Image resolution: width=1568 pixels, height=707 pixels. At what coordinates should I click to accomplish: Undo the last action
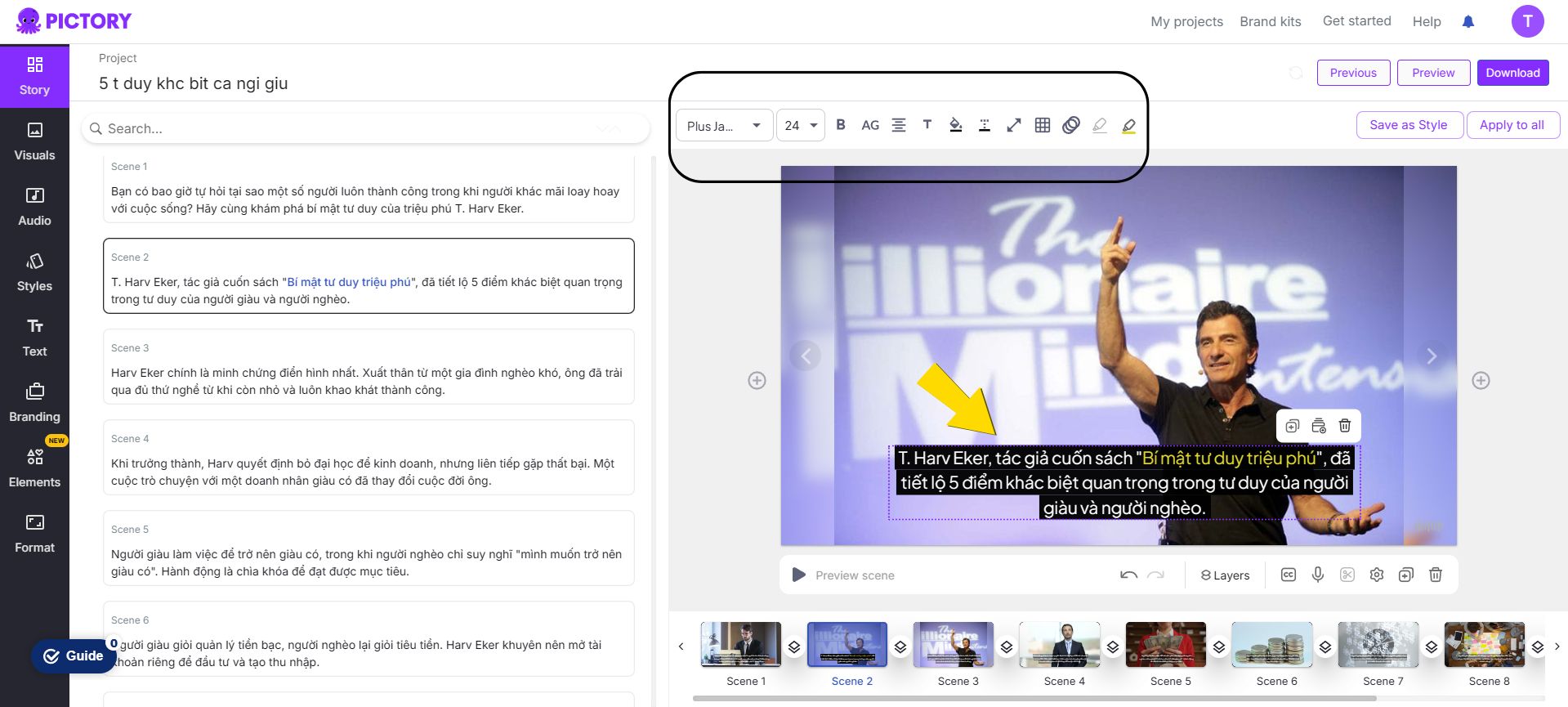(x=1128, y=575)
